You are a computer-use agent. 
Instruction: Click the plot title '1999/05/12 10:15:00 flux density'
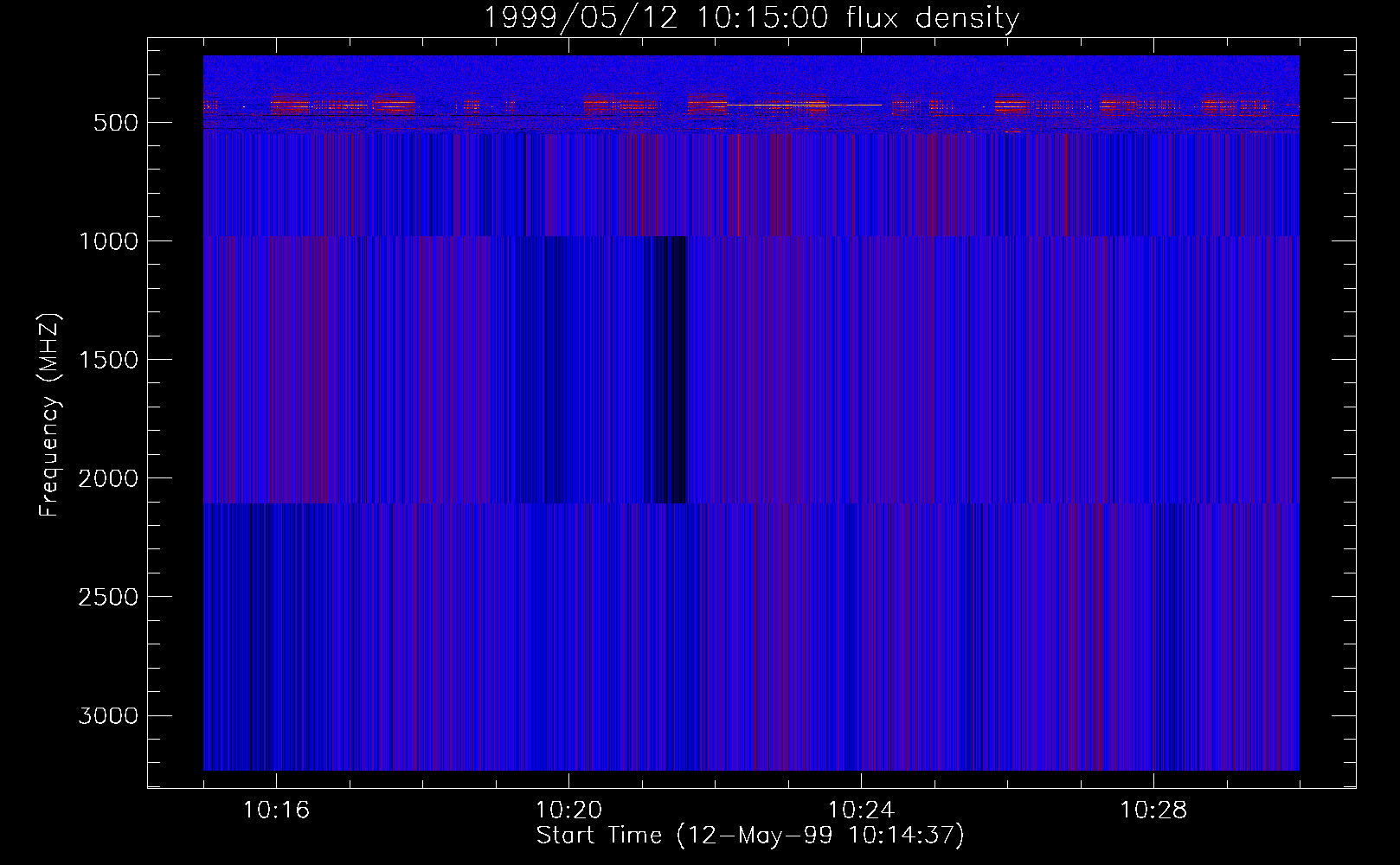tap(750, 18)
